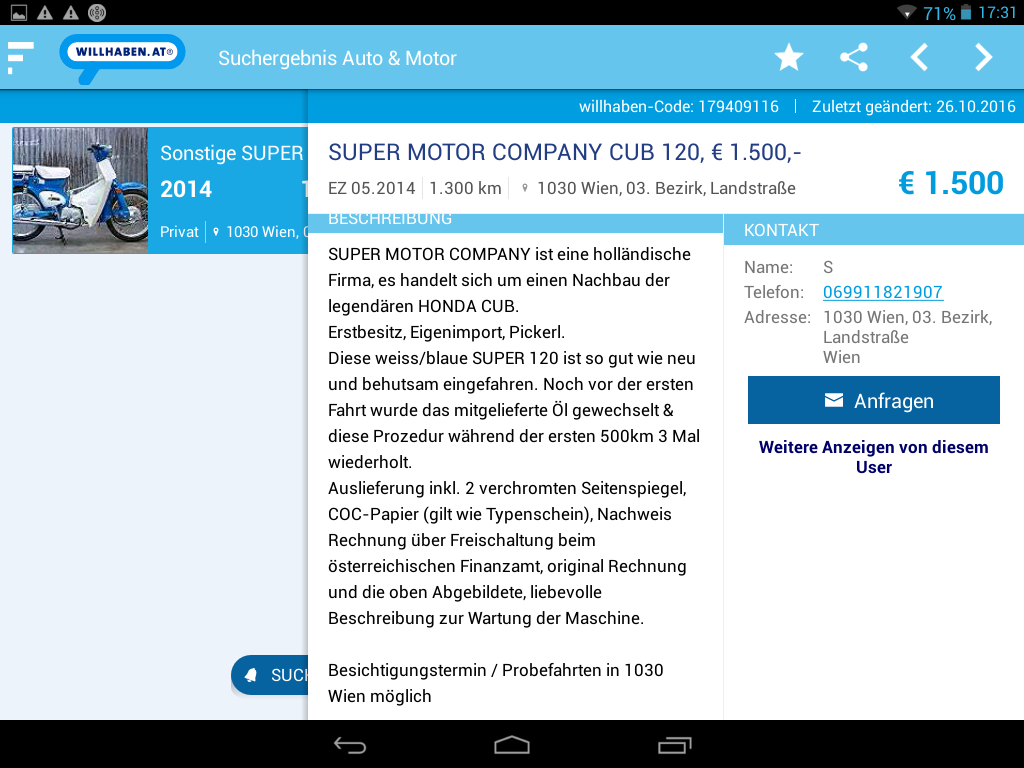
Task: Open the side menu icon
Action: coord(20,57)
